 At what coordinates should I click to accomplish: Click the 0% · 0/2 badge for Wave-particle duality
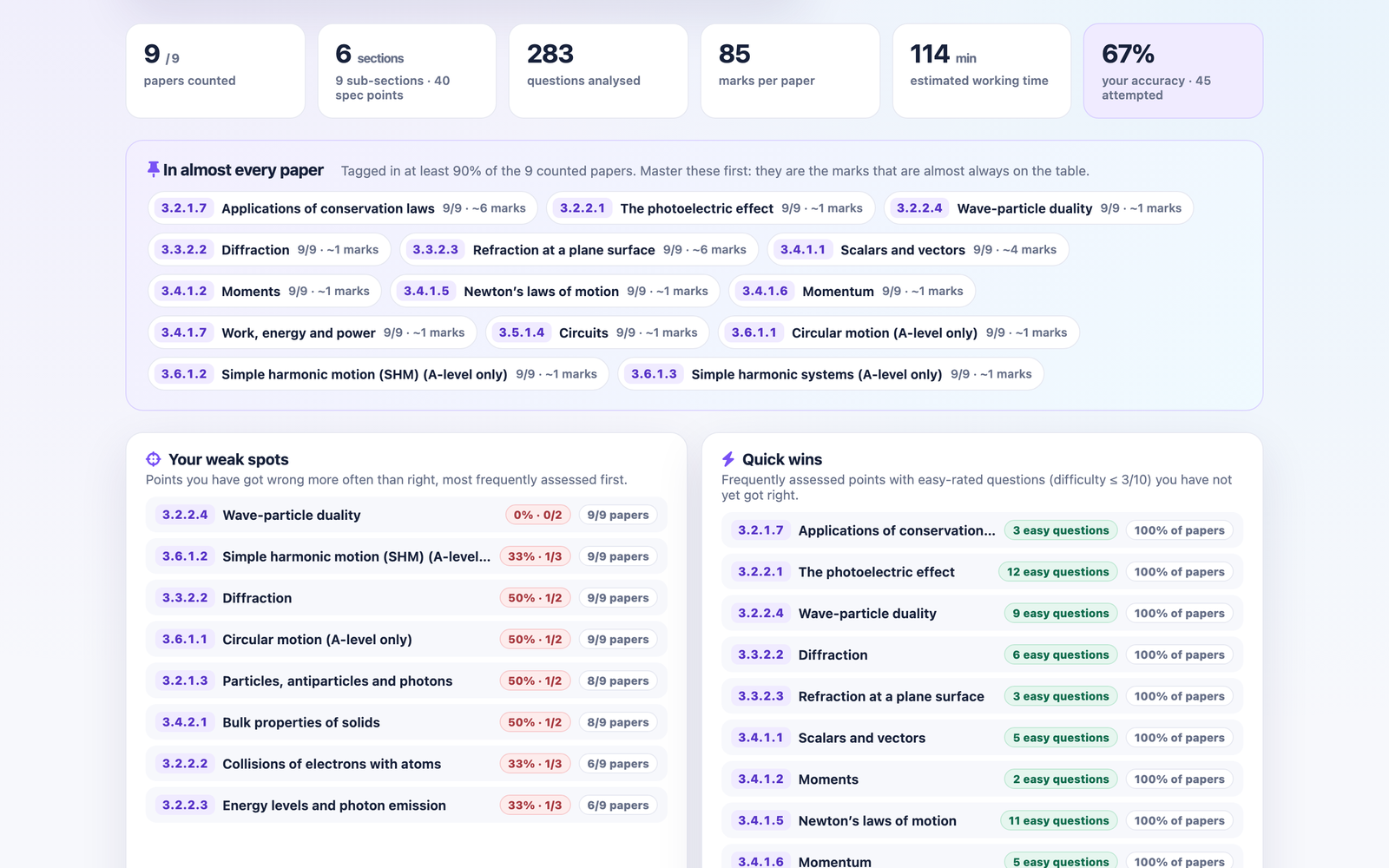[538, 515]
